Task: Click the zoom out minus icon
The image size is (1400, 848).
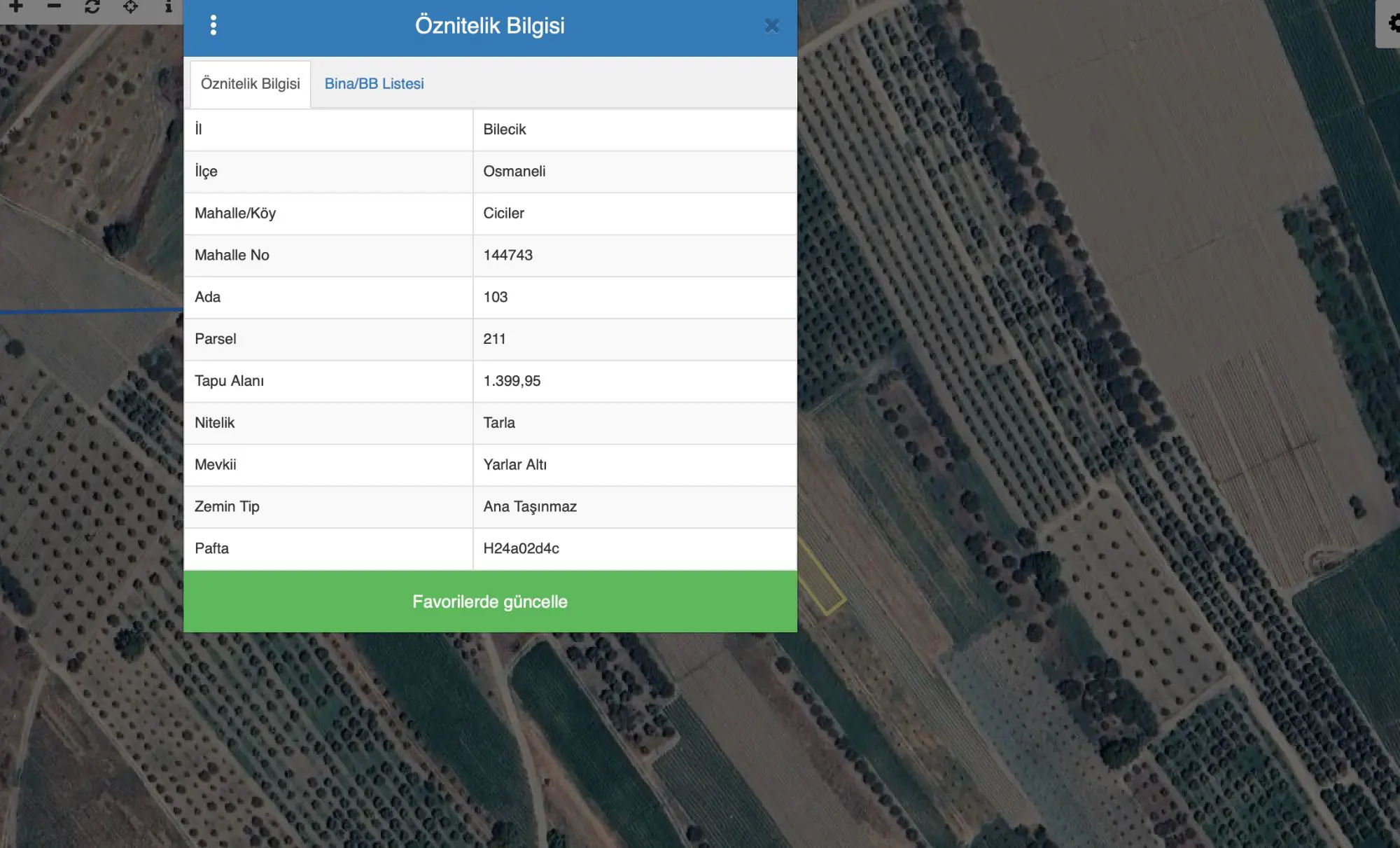Action: point(54,6)
